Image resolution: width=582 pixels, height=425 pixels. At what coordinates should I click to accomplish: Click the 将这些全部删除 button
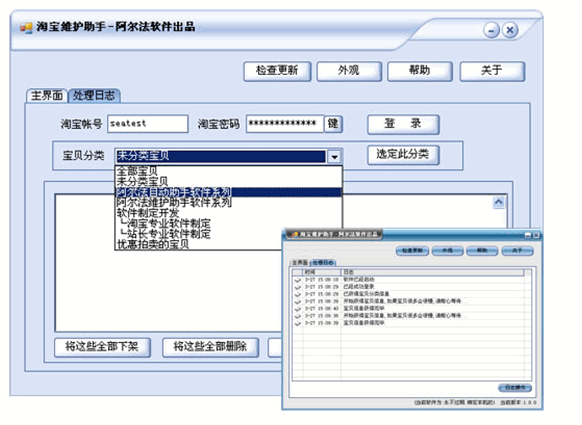coord(210,347)
